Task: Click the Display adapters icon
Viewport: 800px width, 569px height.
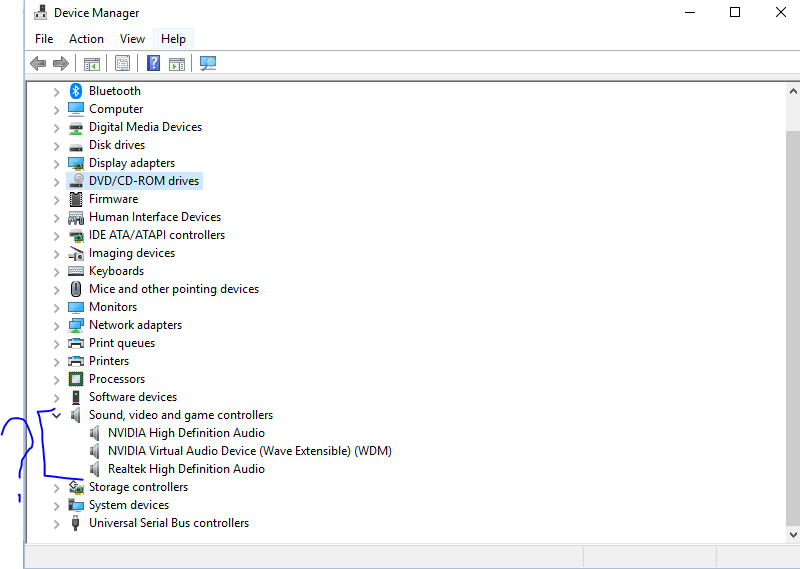Action: coord(76,163)
